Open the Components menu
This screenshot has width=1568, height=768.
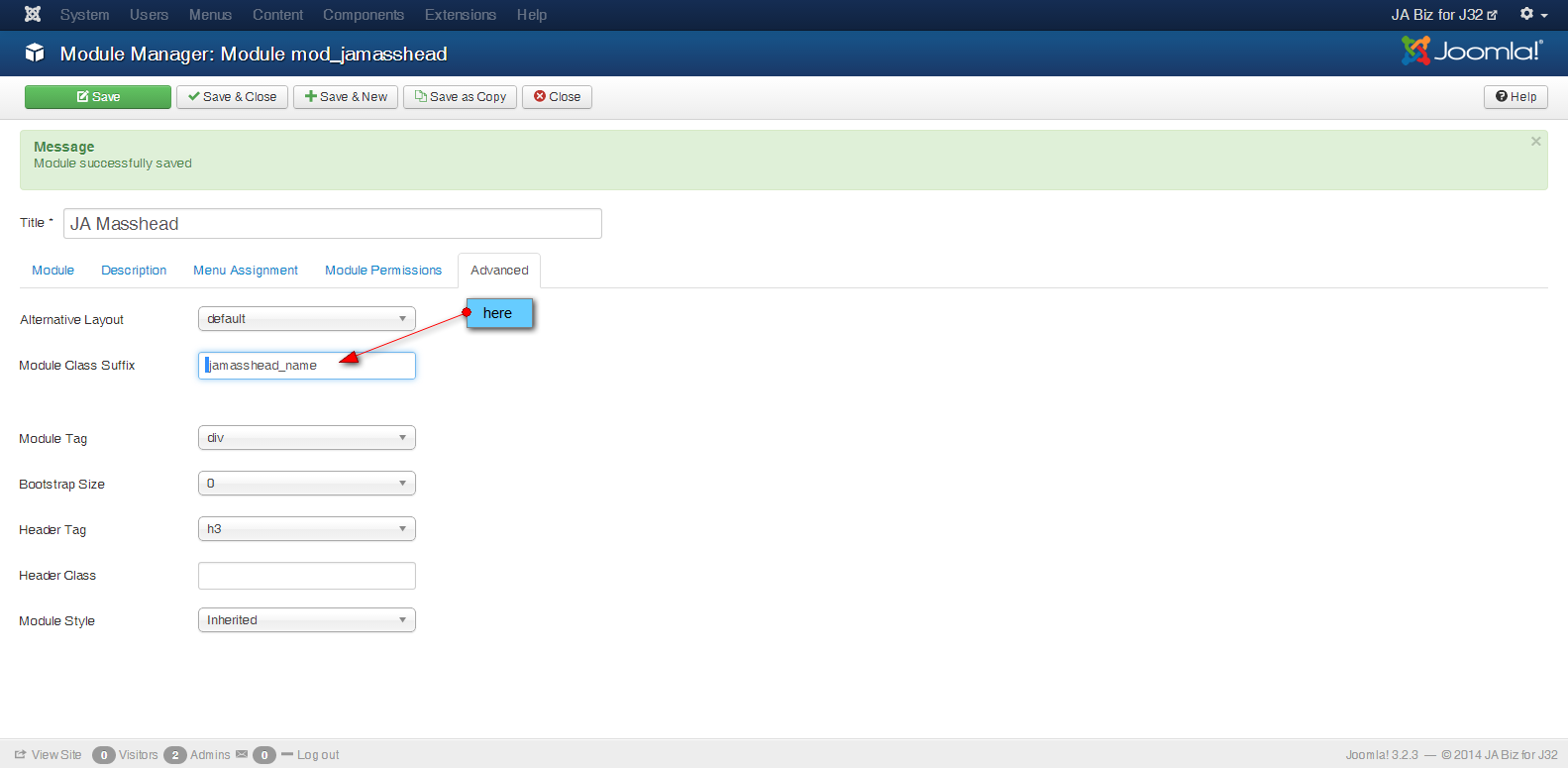tap(364, 15)
